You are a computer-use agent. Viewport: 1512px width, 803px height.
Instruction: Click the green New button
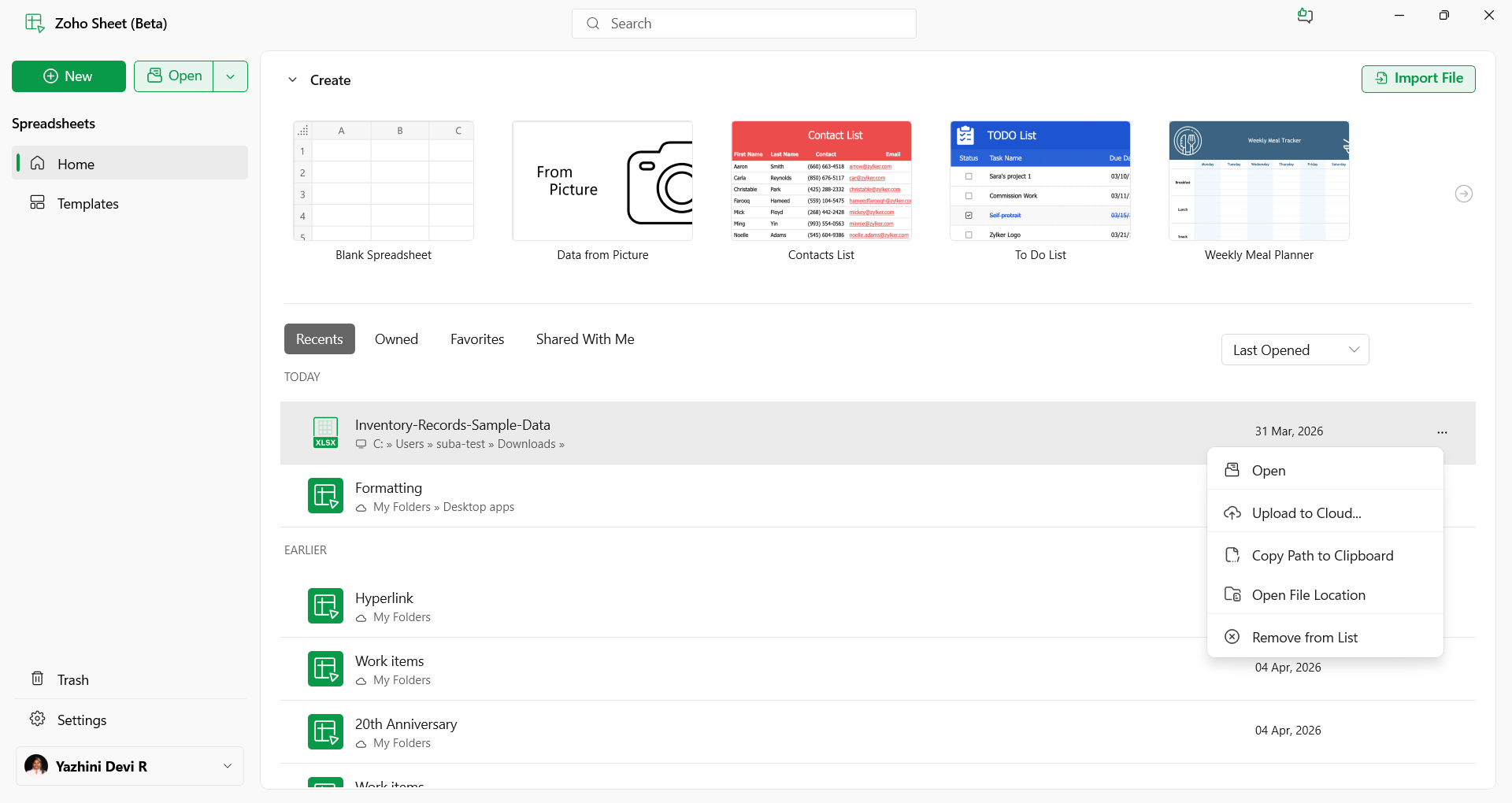pyautogui.click(x=69, y=76)
